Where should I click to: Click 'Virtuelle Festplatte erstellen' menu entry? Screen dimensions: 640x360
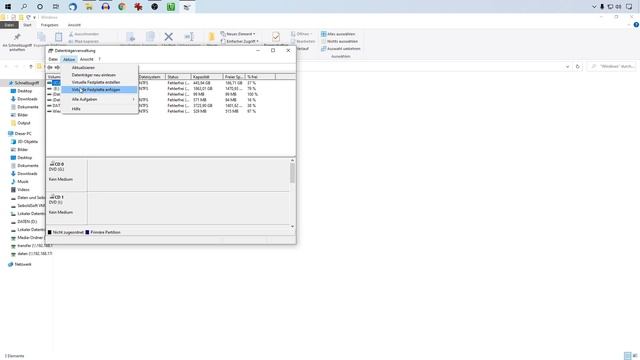pos(96,82)
